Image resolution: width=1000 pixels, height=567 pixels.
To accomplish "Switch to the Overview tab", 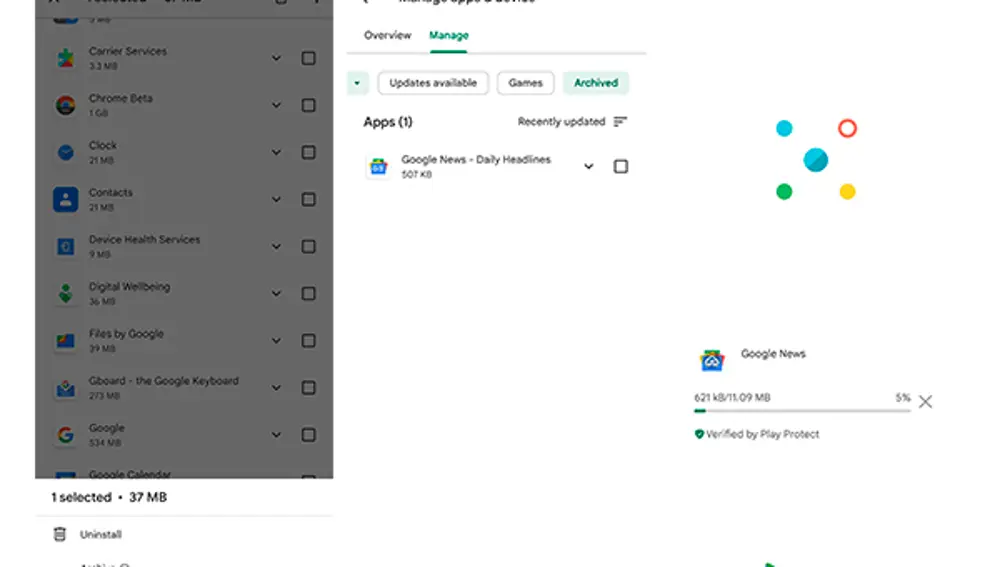I will click(x=388, y=35).
